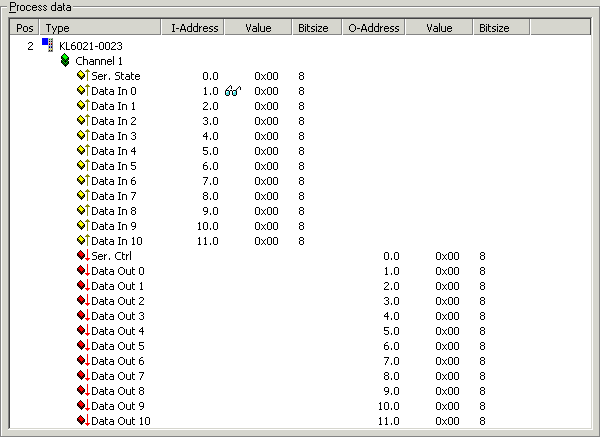The image size is (600, 437).
Task: Select the Data Out 10 entry
Action: click(x=121, y=421)
